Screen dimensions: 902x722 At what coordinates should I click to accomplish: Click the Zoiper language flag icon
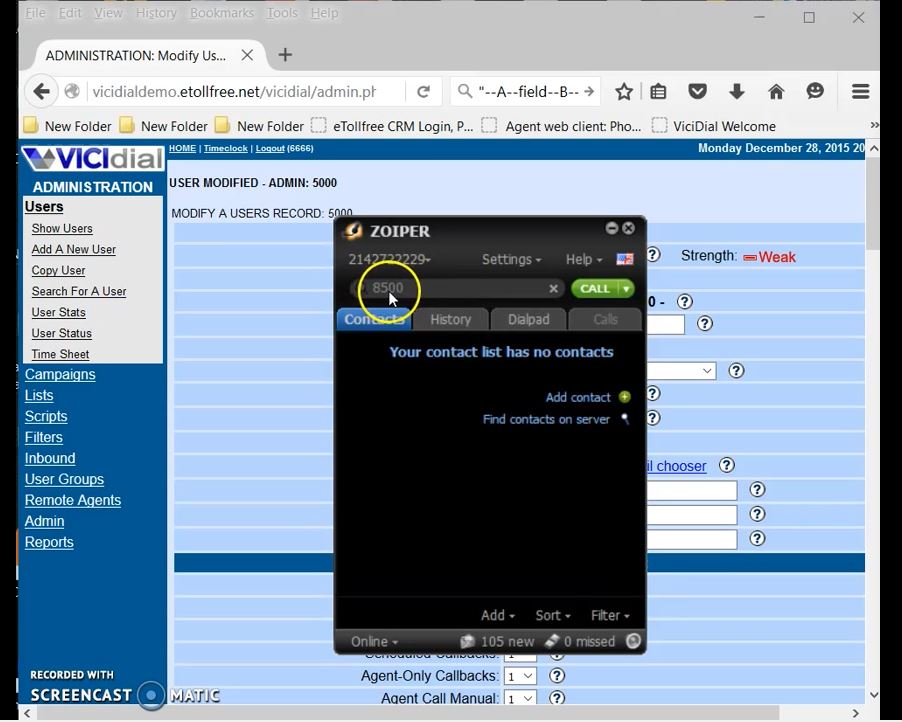click(x=625, y=259)
